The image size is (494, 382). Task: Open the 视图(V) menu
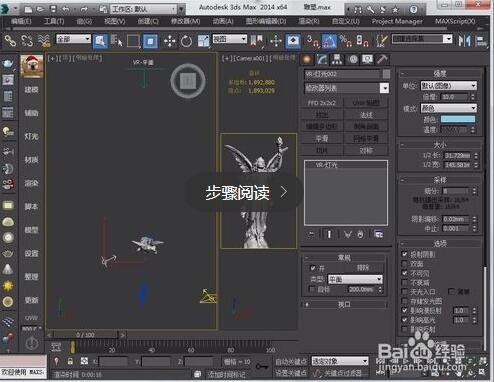pyautogui.click(x=115, y=22)
